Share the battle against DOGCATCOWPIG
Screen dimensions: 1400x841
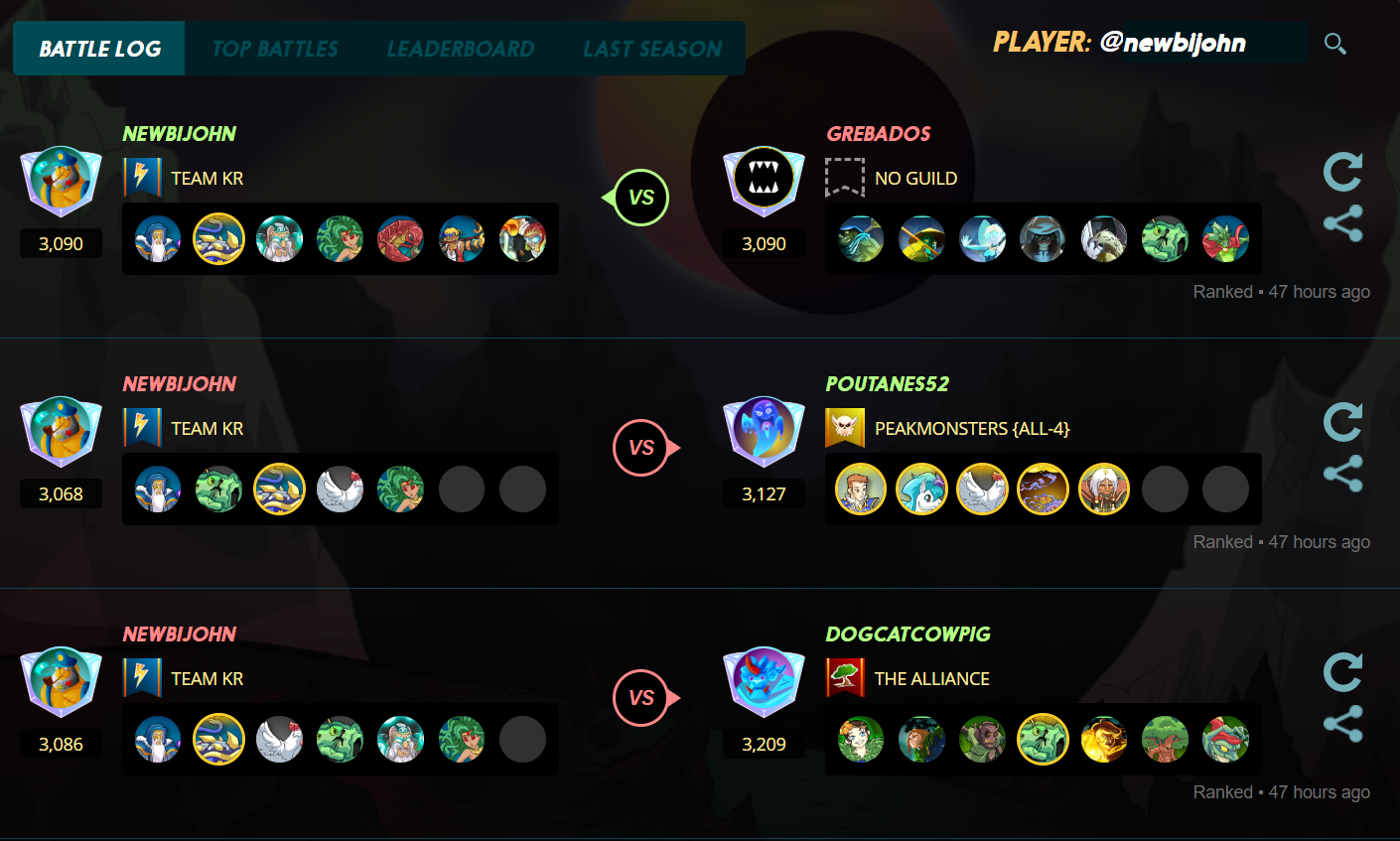1342,724
